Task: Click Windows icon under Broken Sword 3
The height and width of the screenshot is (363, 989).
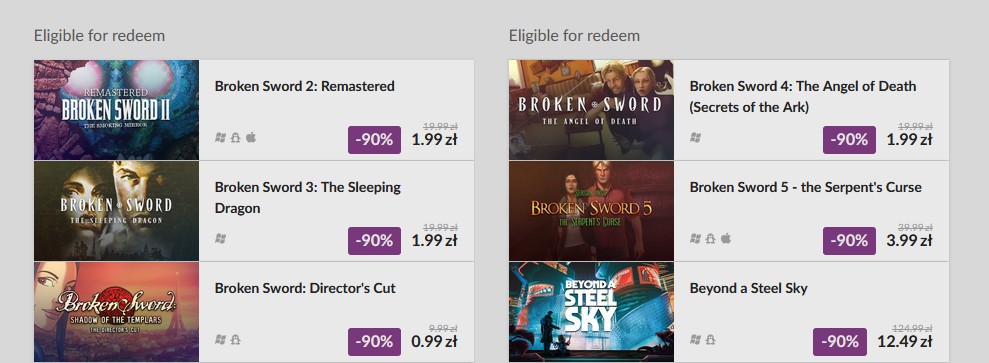Action: click(x=220, y=238)
